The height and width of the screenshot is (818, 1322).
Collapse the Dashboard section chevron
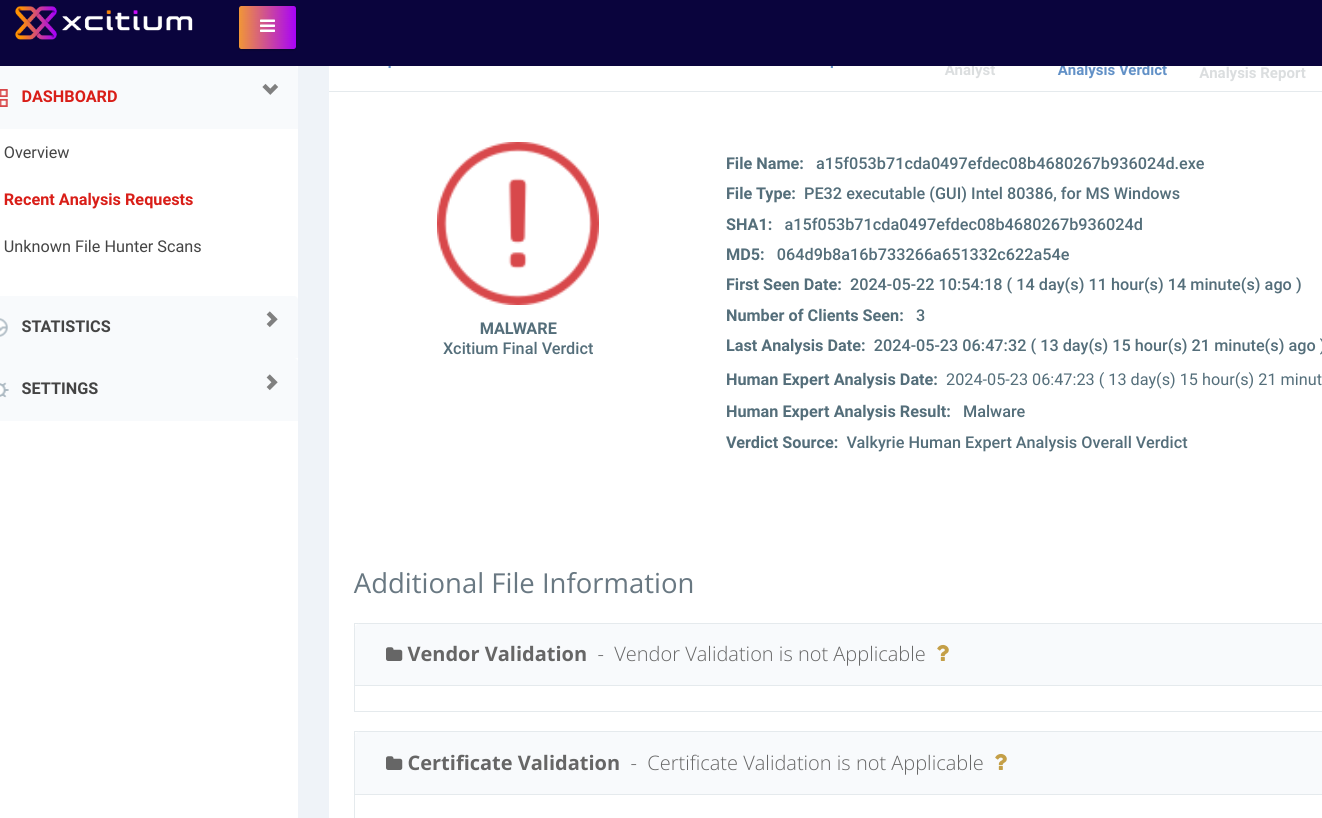270,90
